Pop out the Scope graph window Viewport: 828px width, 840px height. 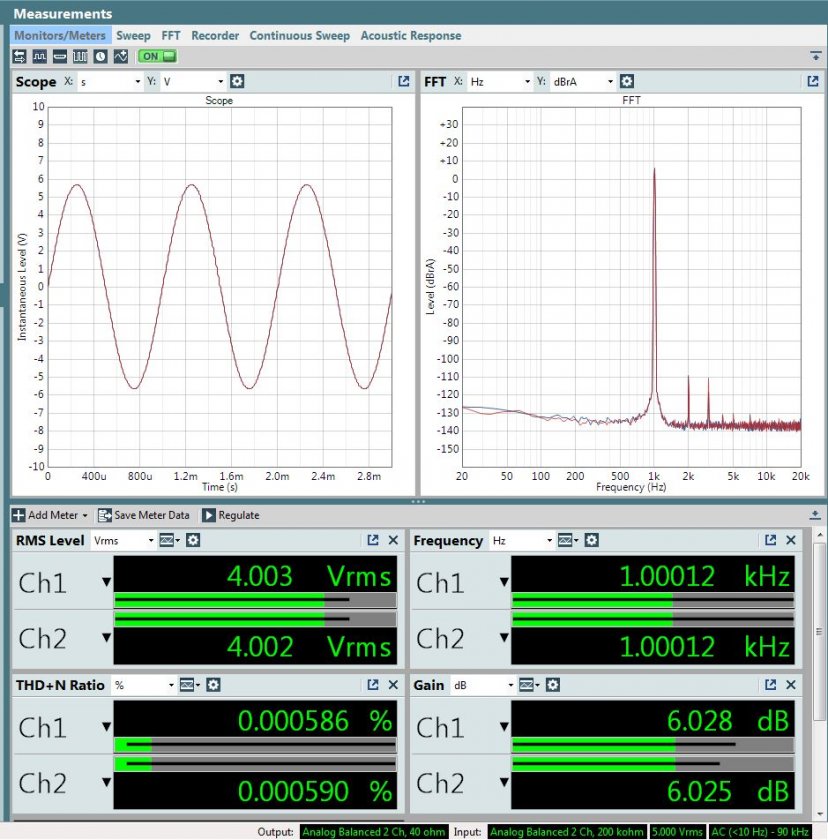(x=404, y=81)
